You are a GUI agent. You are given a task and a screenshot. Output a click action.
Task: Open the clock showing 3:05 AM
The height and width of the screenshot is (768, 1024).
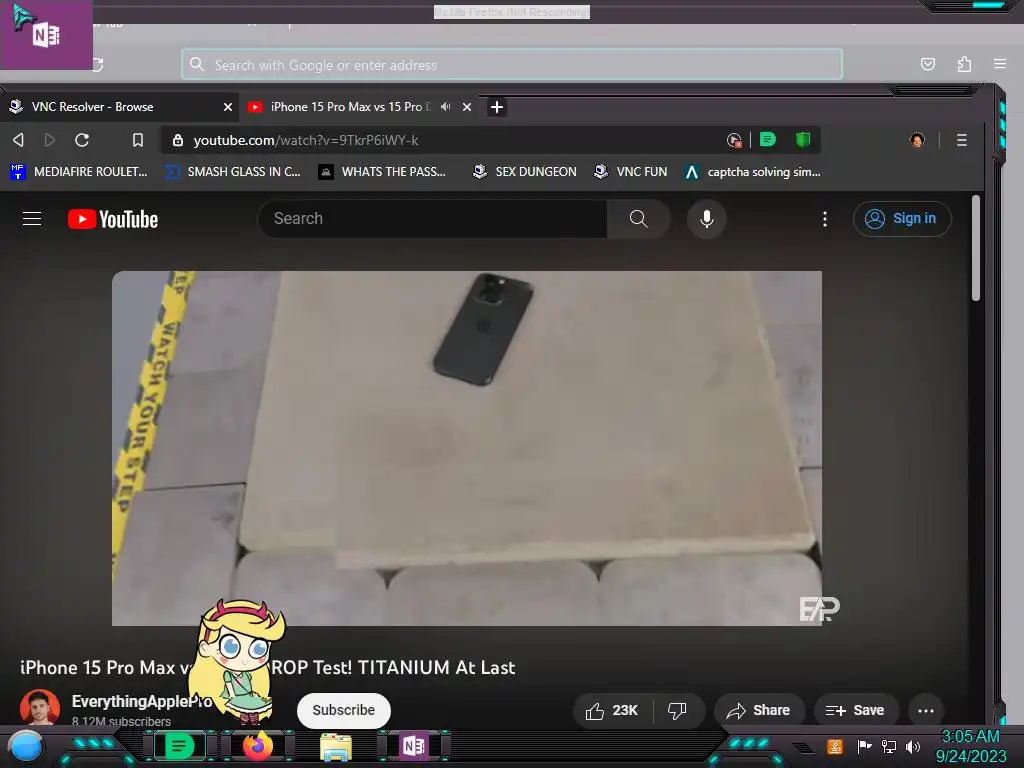click(971, 746)
